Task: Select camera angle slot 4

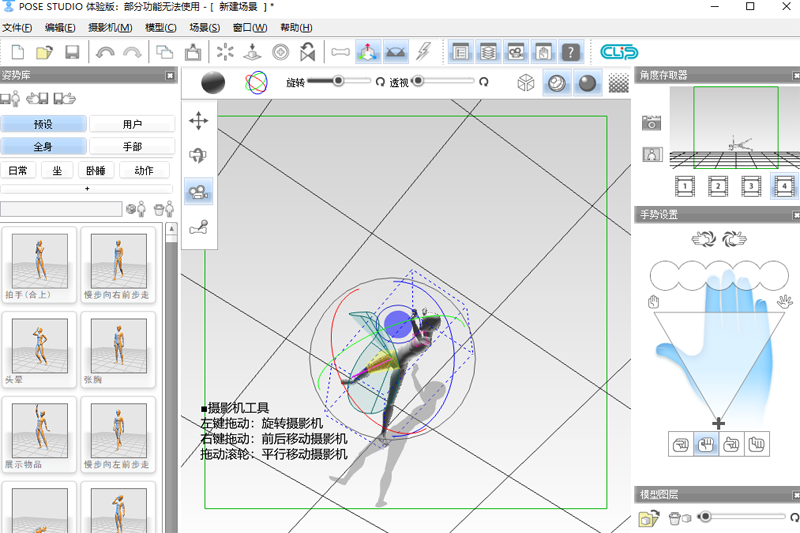Action: 784,185
